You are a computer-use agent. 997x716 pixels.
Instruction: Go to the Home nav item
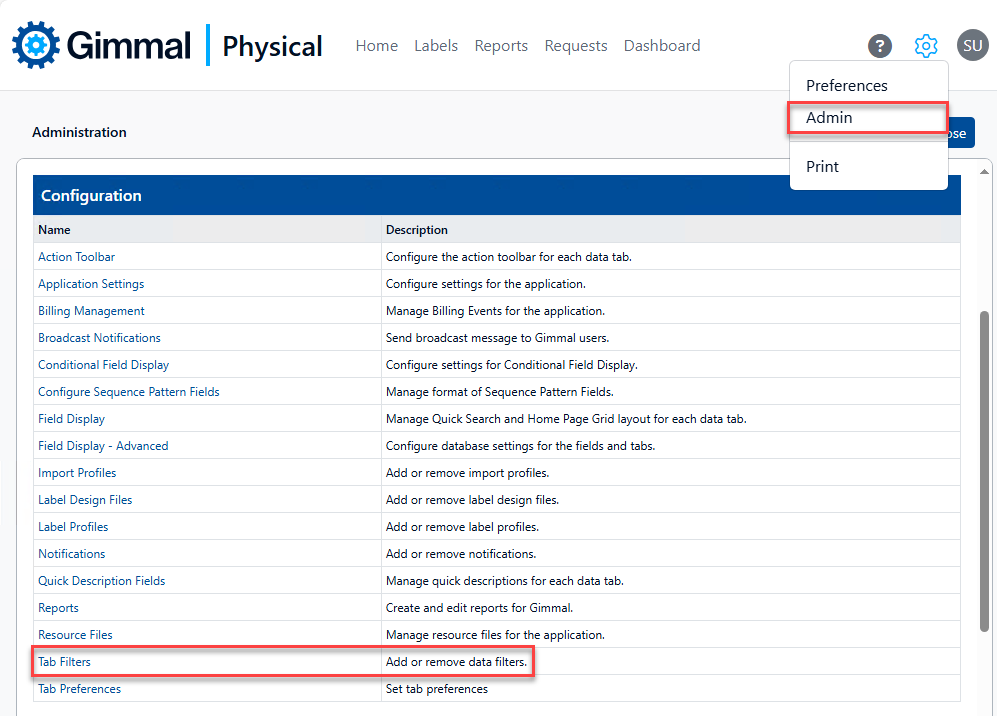coord(376,46)
